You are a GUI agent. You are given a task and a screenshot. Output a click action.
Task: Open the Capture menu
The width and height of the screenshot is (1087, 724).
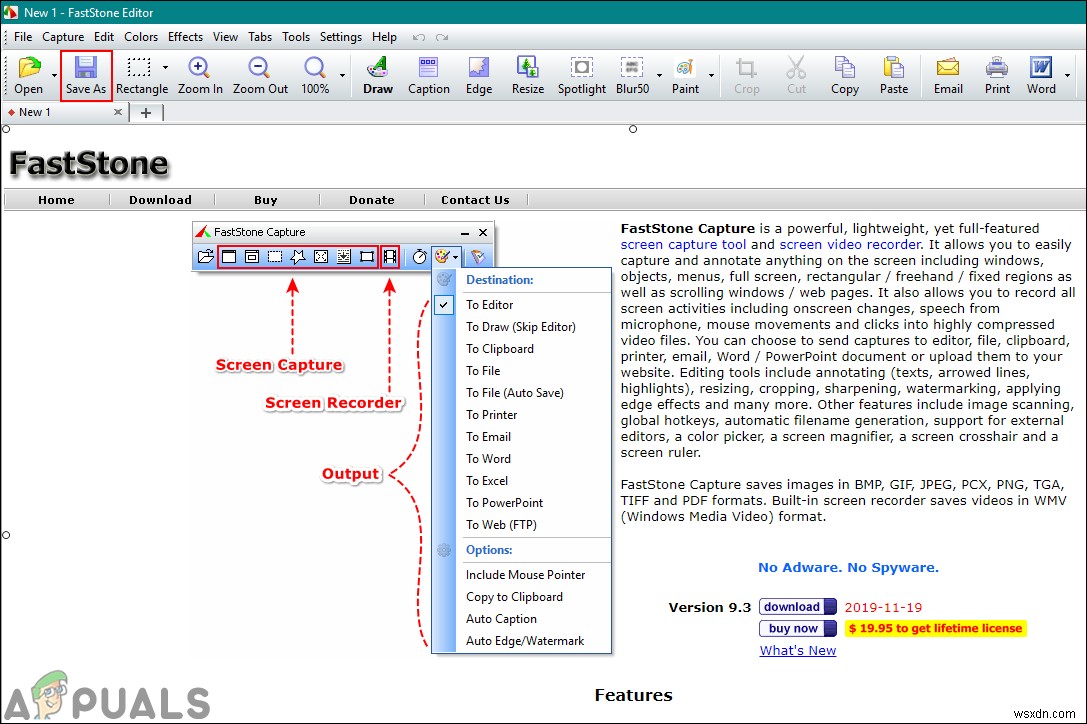(63, 37)
